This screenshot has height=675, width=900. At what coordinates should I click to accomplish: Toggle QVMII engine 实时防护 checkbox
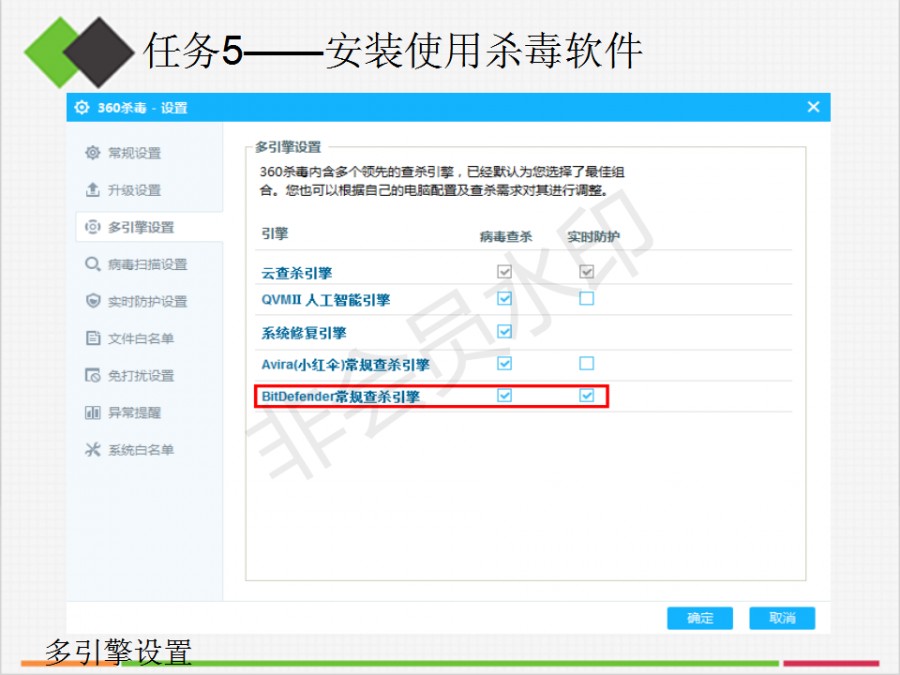click(587, 298)
